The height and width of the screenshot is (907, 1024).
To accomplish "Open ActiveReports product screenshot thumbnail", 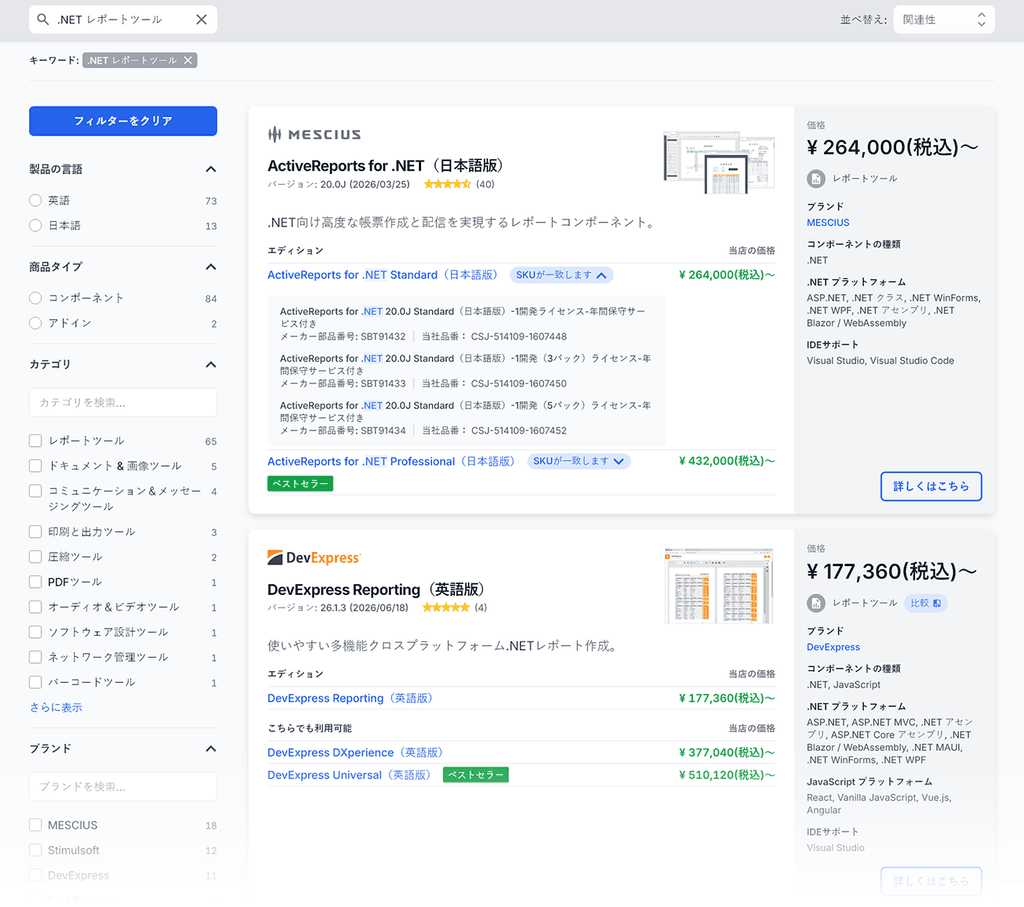I will tap(719, 162).
